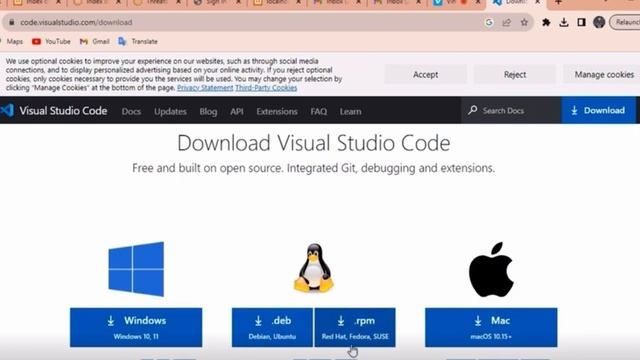Click the Google icon in address bar
The image size is (640, 360).
click(489, 22)
